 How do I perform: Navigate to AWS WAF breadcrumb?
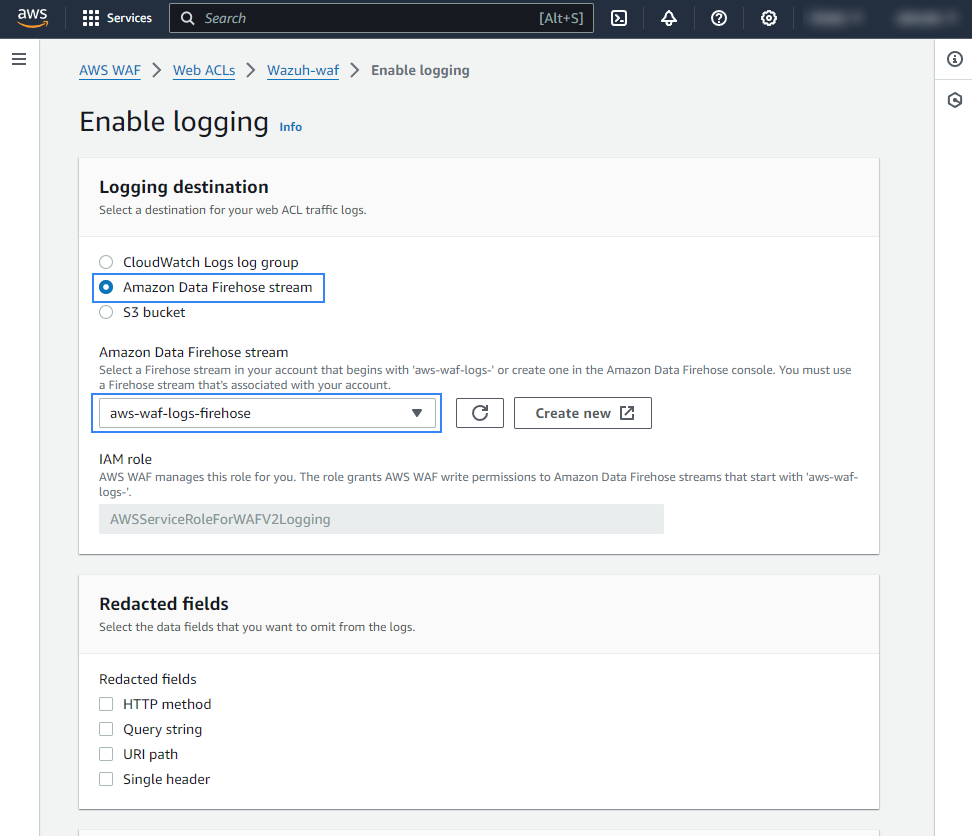click(110, 70)
